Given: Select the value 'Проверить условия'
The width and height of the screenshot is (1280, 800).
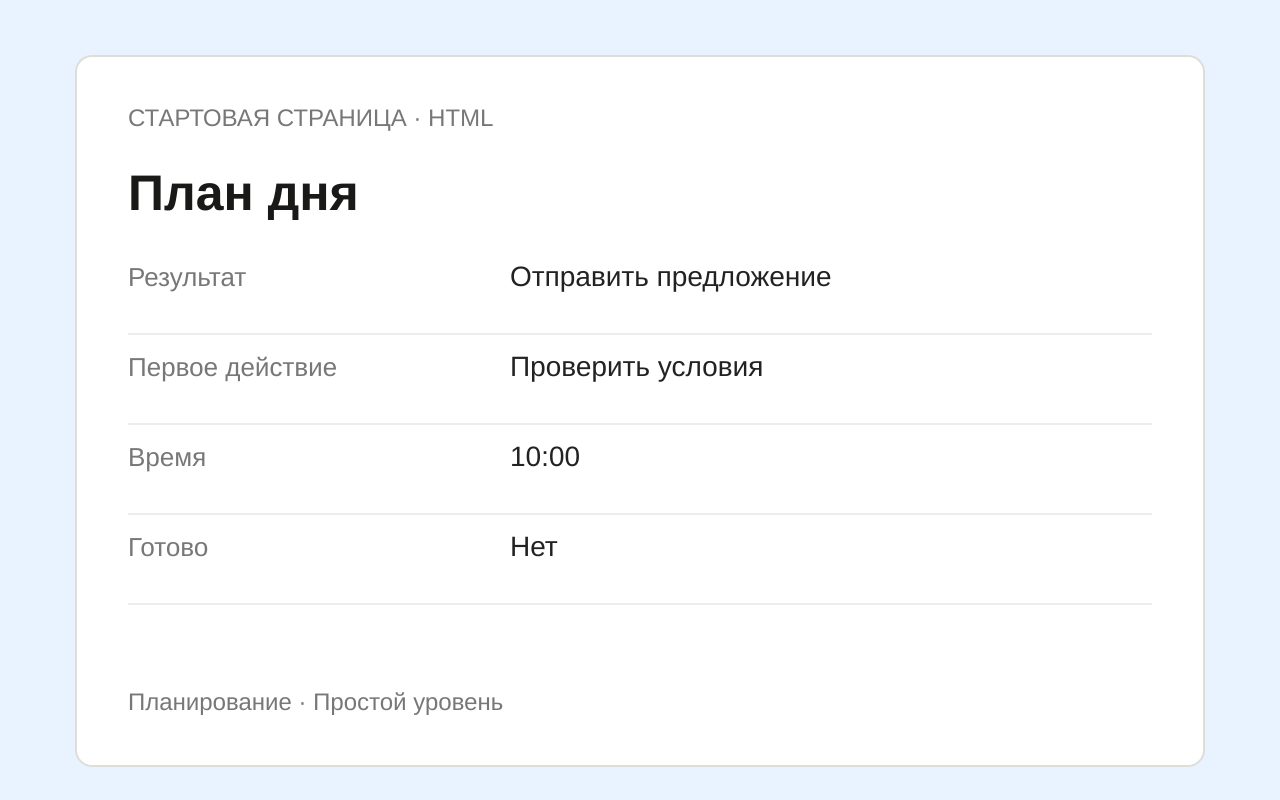Looking at the screenshot, I should pos(636,367).
